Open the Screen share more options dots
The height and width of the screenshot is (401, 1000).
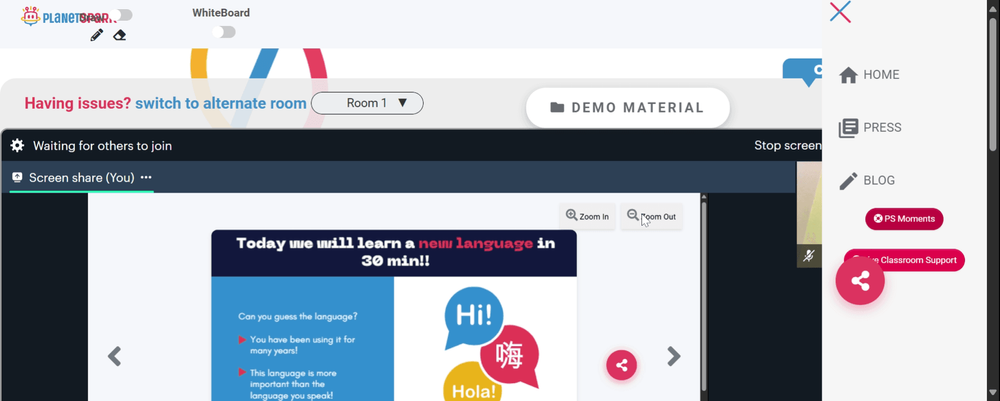pyautogui.click(x=146, y=178)
